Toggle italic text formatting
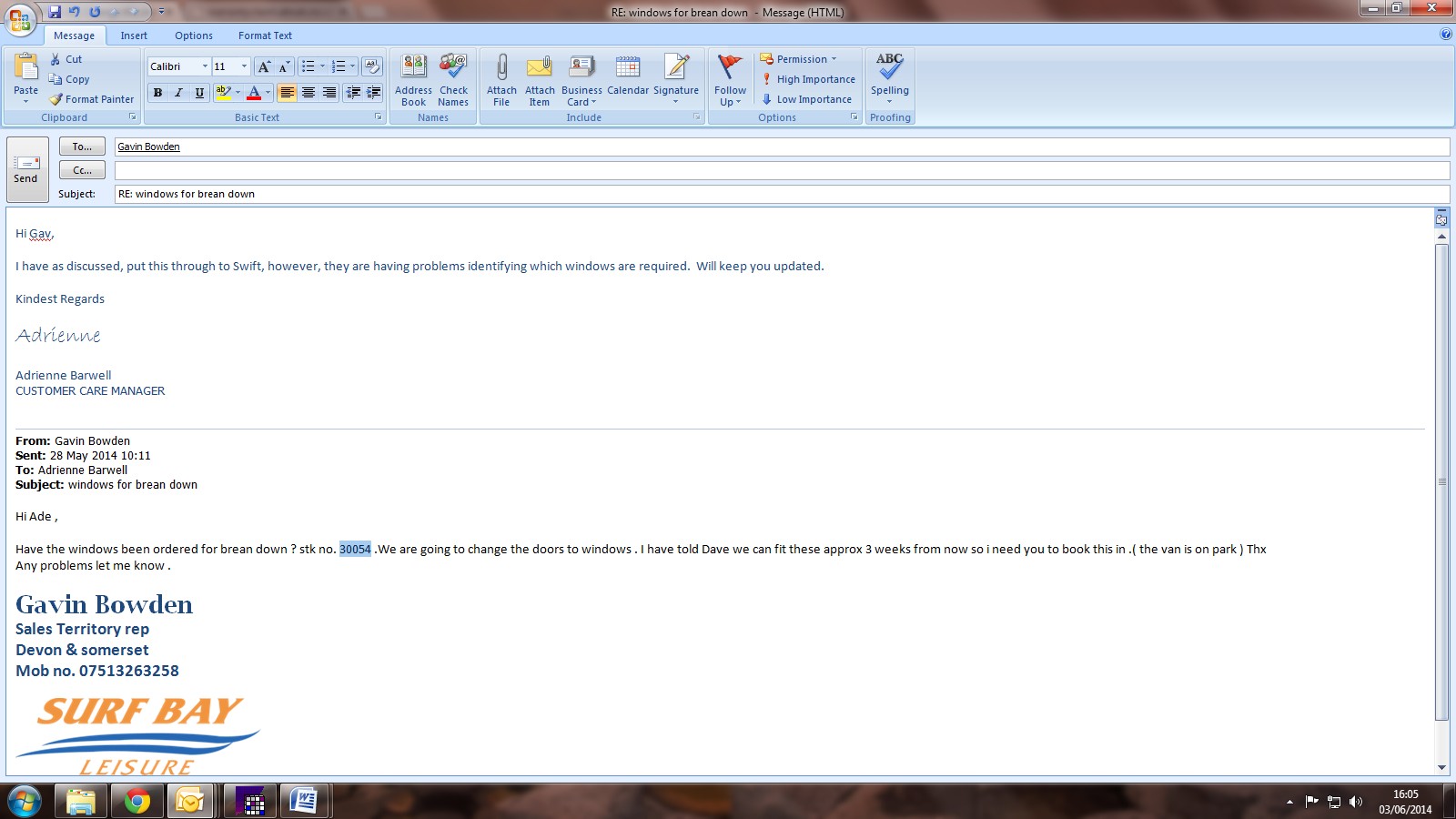This screenshot has width=1456, height=819. coord(178,93)
